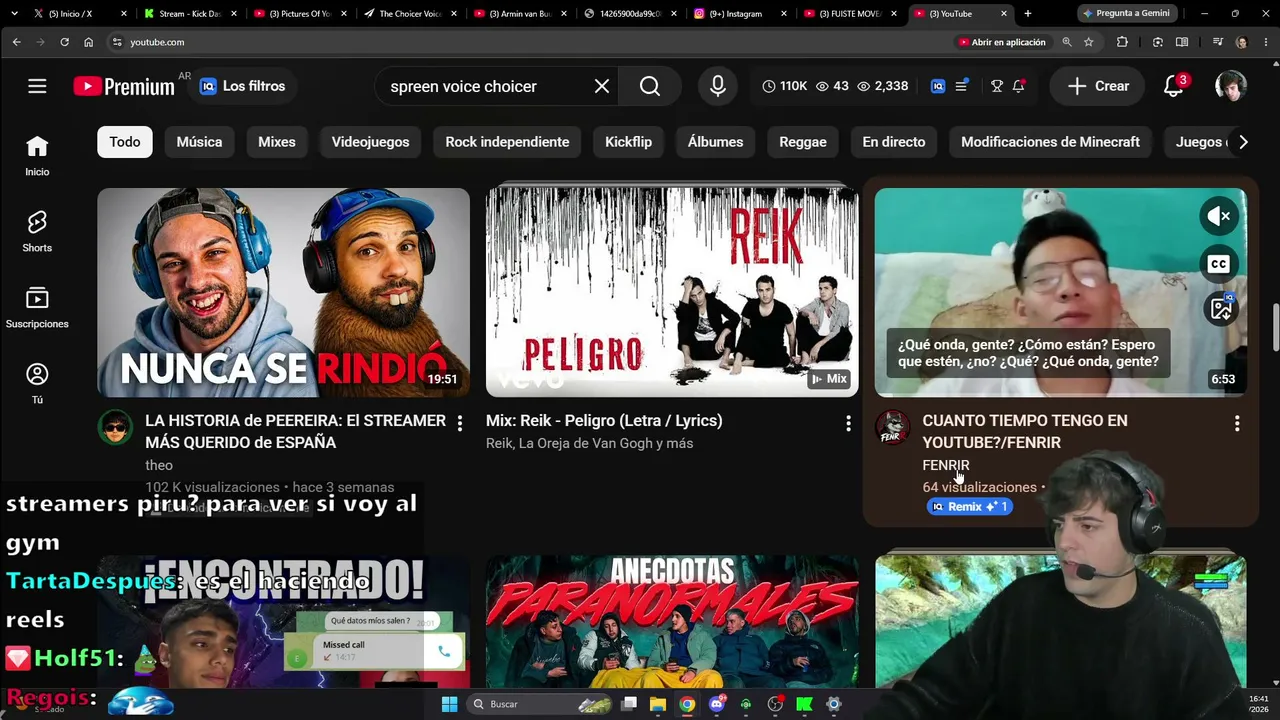This screenshot has width=1280, height=720.
Task: Open the vidIQ blue icon in header
Action: pyautogui.click(x=938, y=86)
